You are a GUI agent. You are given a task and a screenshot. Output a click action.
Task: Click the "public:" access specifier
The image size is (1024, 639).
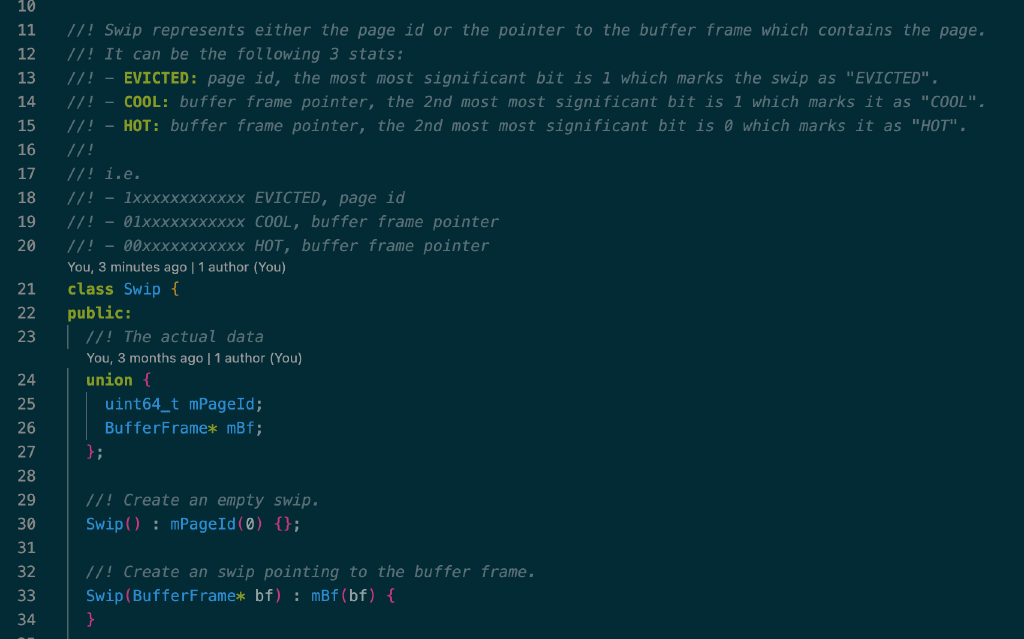(99, 313)
